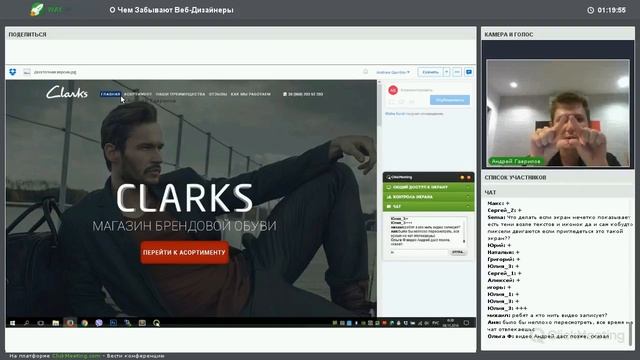Click the Dropbox logo icon
The height and width of the screenshot is (360, 640).
point(13,72)
